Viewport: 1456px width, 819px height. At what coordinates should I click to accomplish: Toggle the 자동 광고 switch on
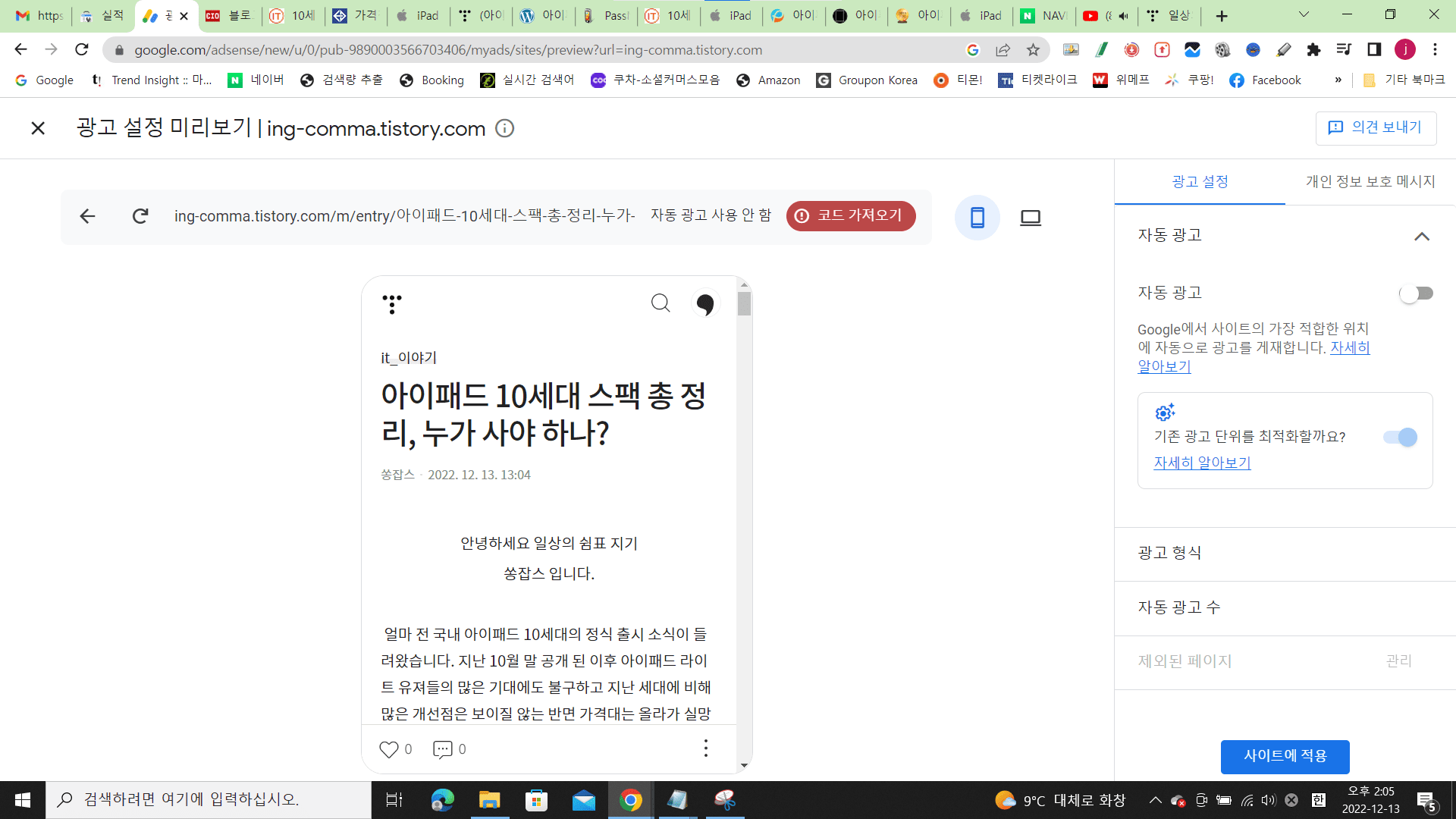click(1416, 293)
